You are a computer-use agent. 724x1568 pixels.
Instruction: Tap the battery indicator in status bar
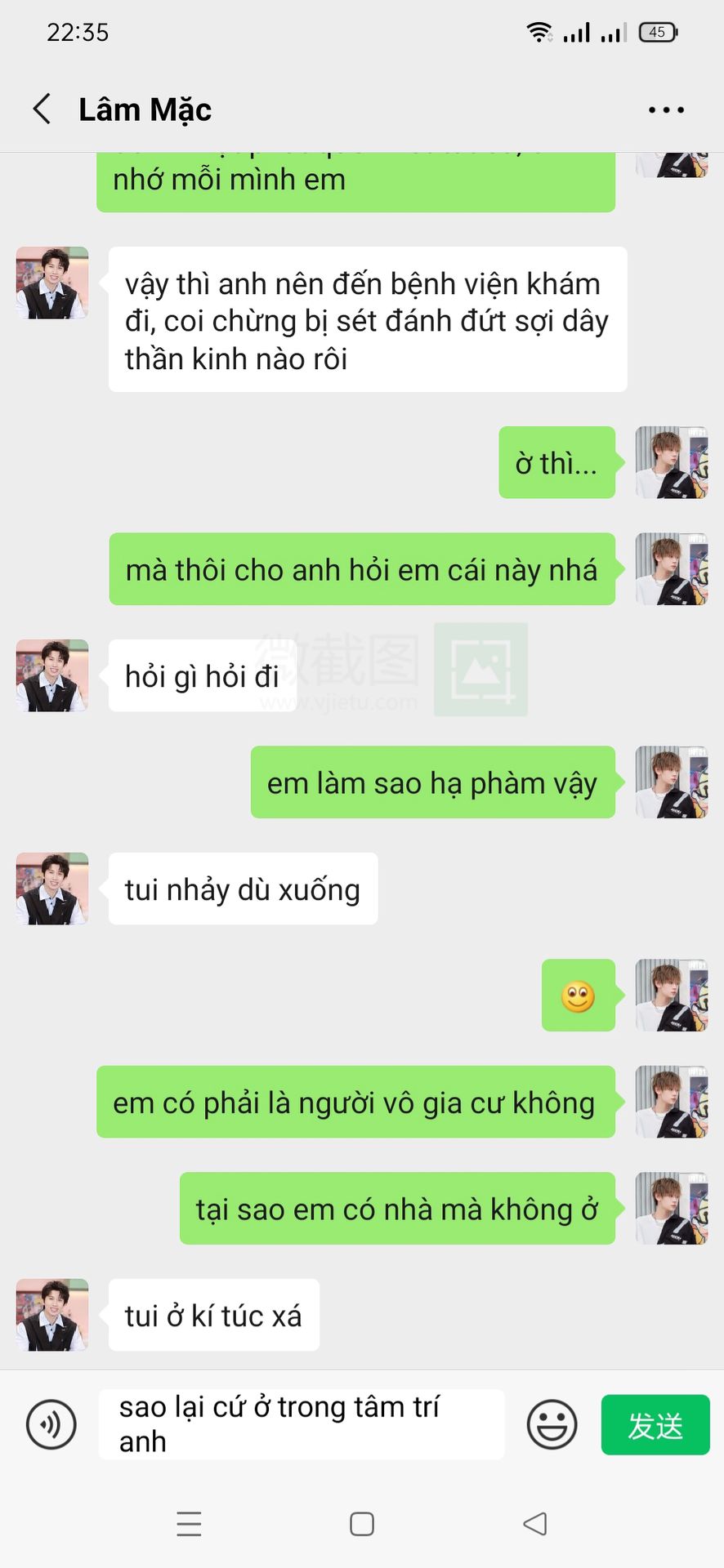(x=658, y=33)
